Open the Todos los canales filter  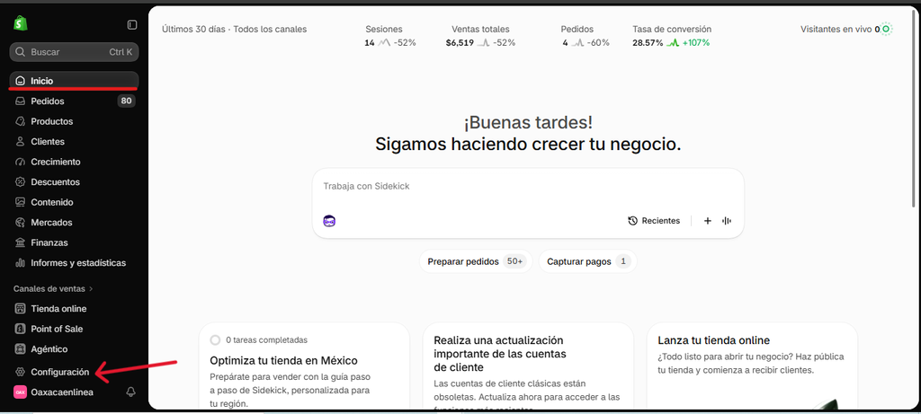point(270,29)
